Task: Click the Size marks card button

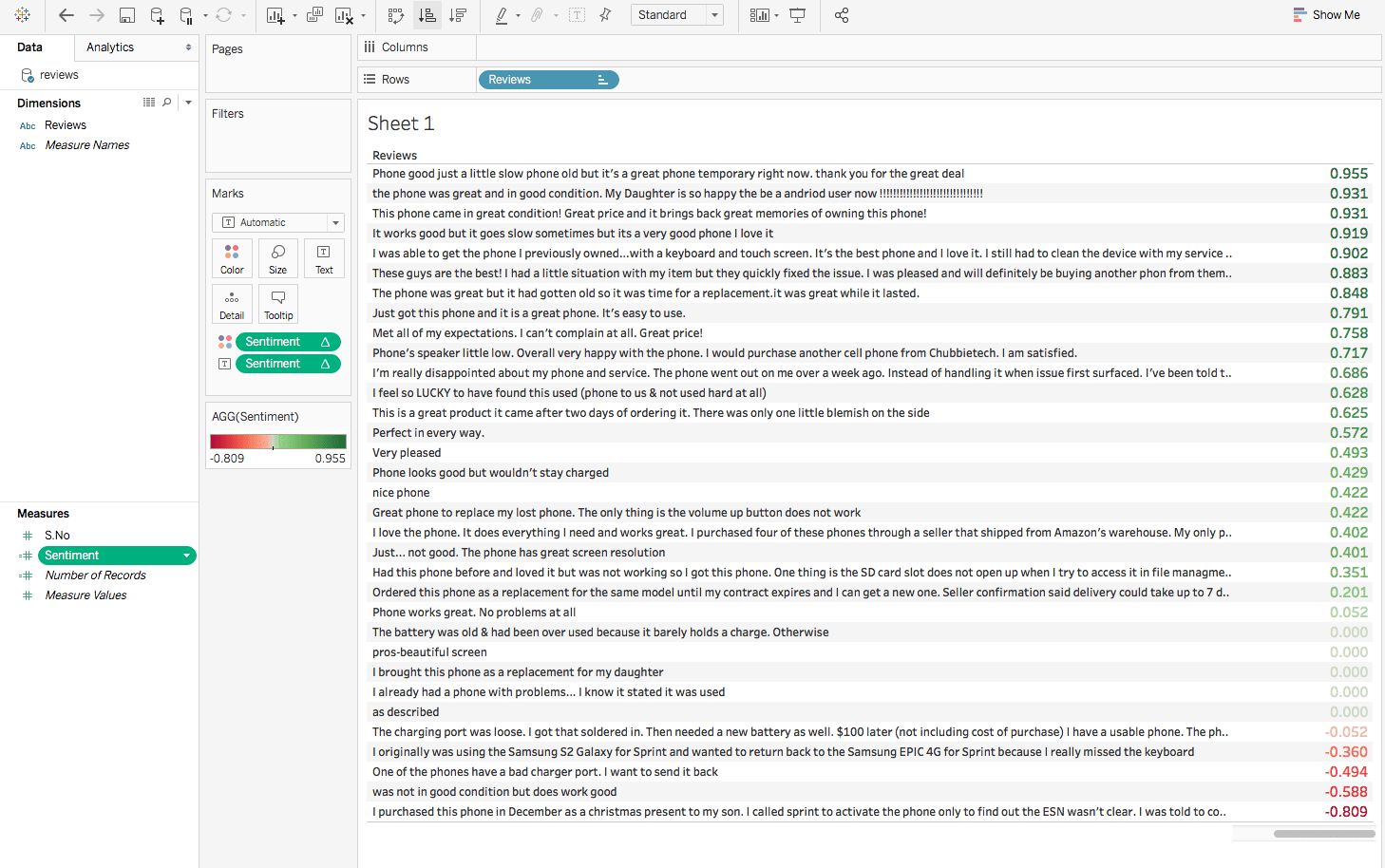Action: 277,258
